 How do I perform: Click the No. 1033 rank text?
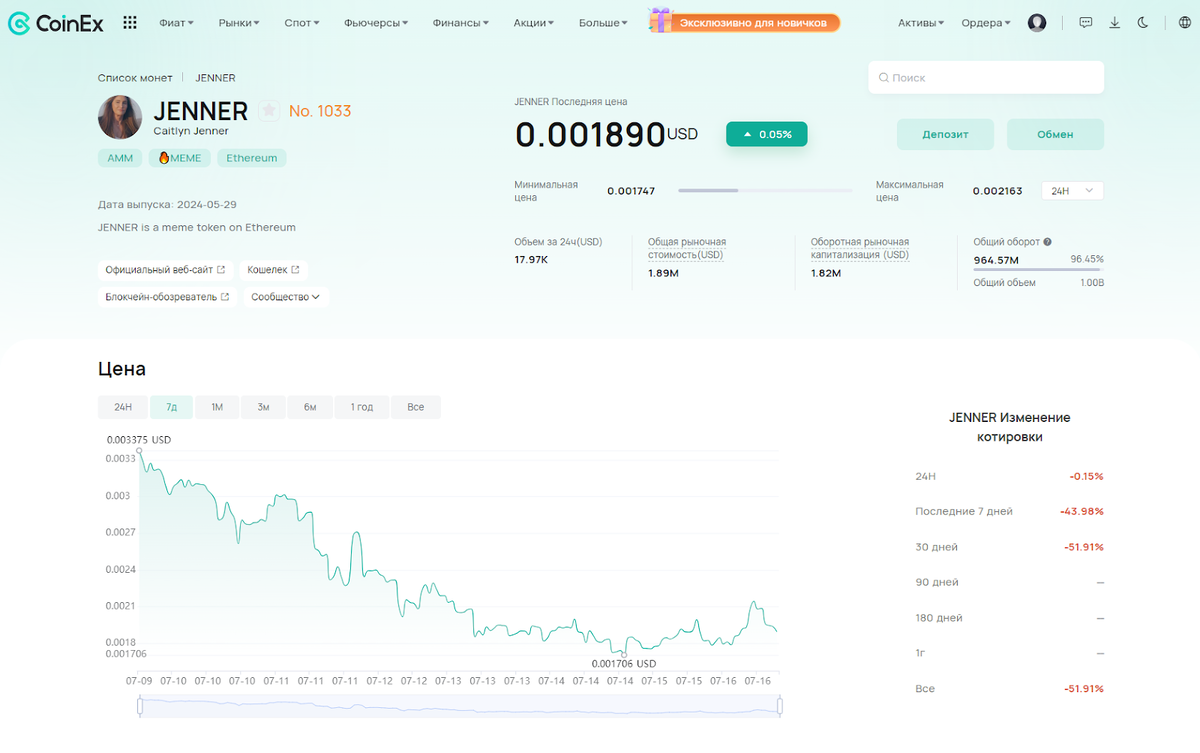tap(320, 111)
